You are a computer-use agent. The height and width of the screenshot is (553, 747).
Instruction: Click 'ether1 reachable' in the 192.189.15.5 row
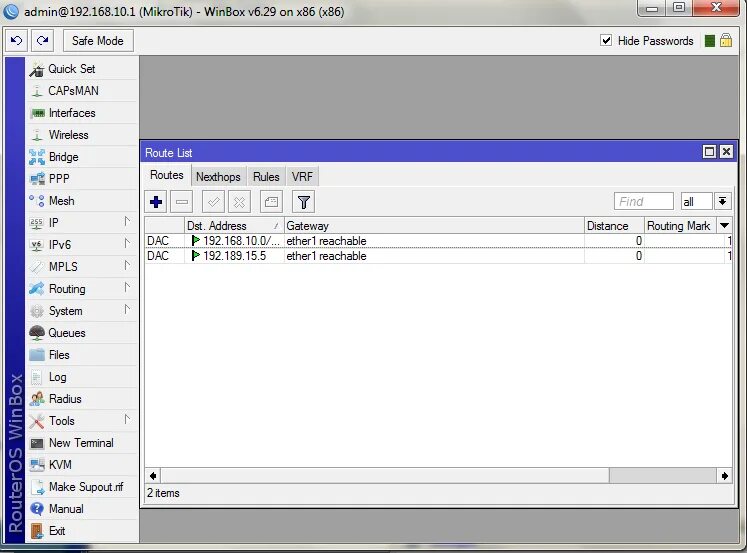(326, 256)
